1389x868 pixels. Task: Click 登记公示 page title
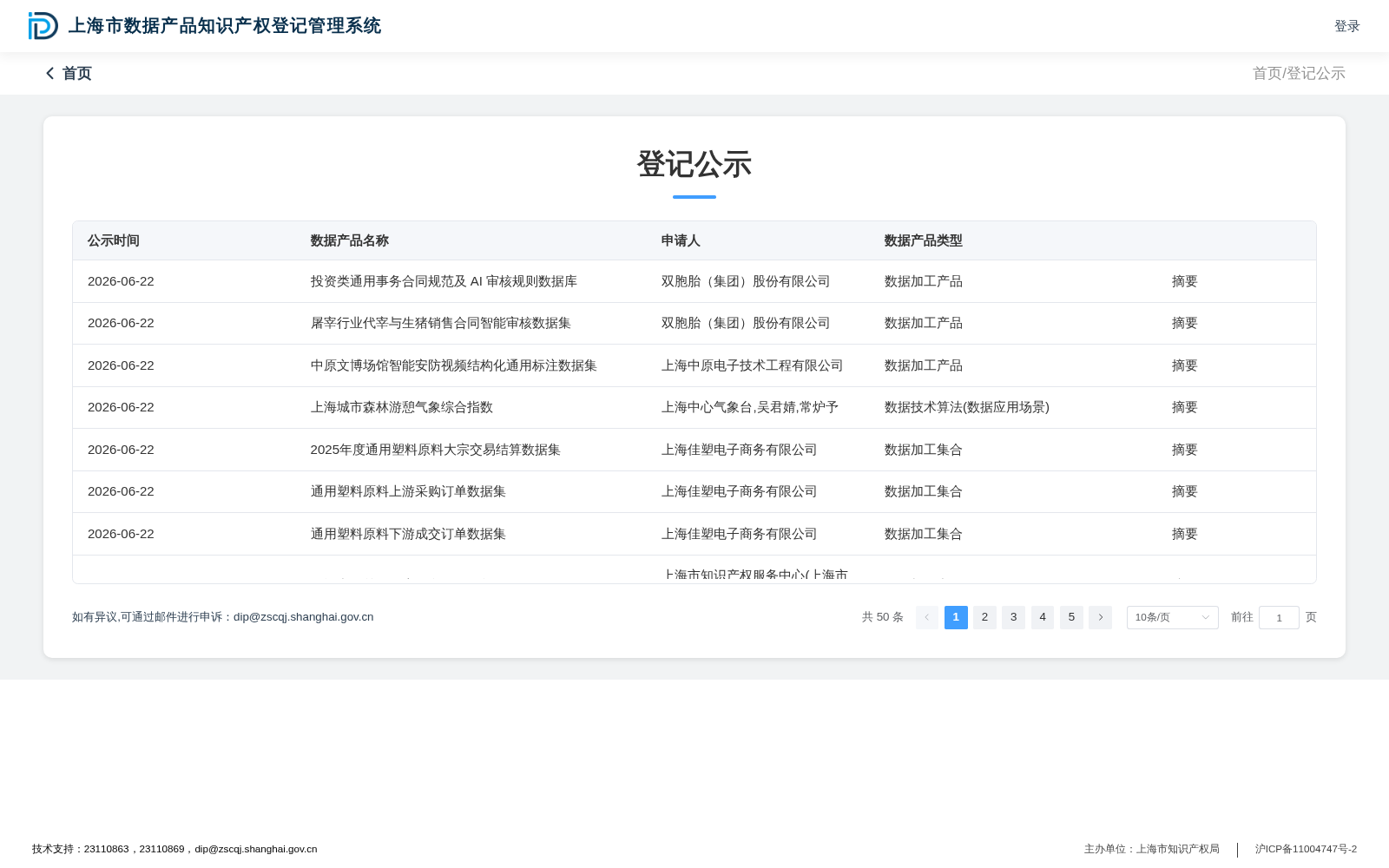(694, 164)
